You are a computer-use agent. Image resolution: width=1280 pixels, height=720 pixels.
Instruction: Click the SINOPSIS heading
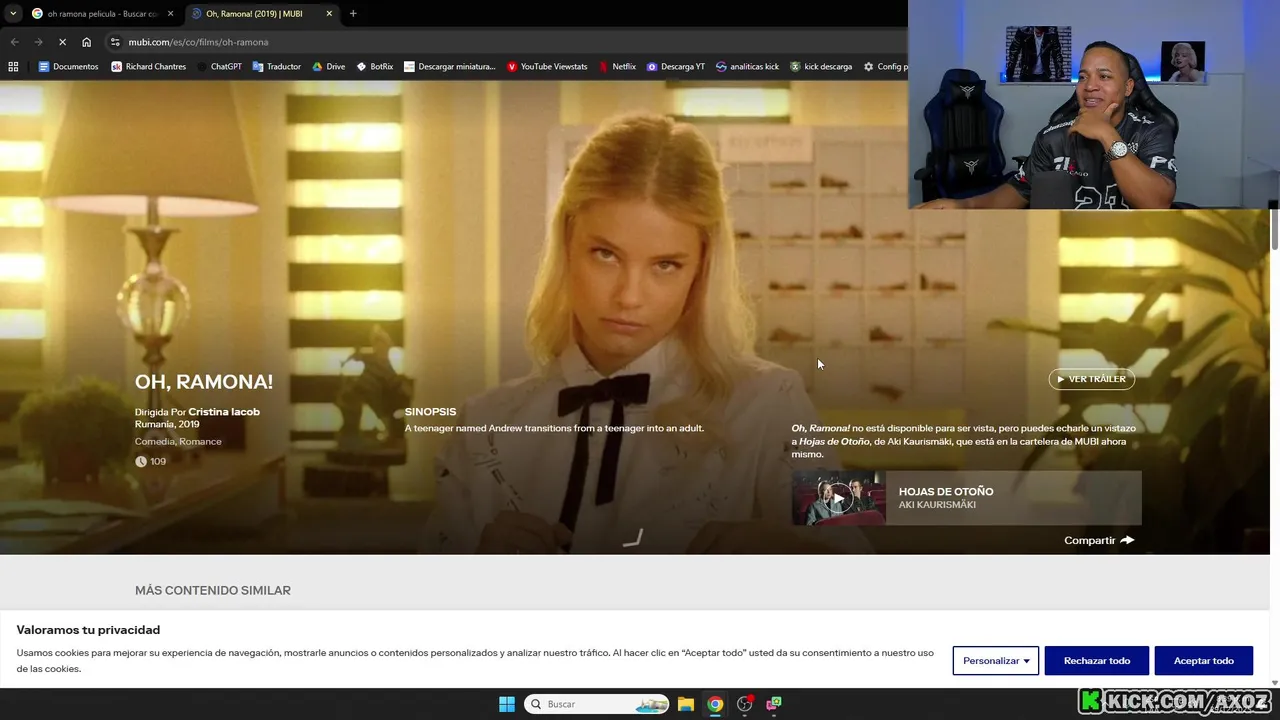click(x=430, y=412)
